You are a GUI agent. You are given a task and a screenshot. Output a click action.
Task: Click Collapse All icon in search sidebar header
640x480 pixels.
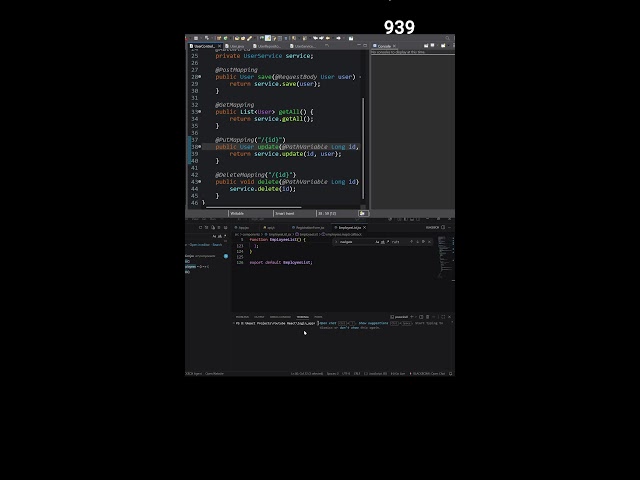(225, 227)
